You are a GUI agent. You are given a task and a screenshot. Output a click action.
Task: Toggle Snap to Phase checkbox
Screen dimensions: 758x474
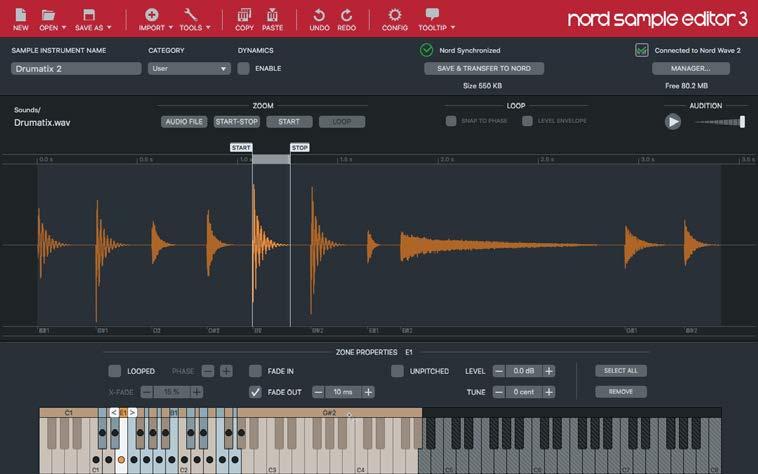point(451,121)
